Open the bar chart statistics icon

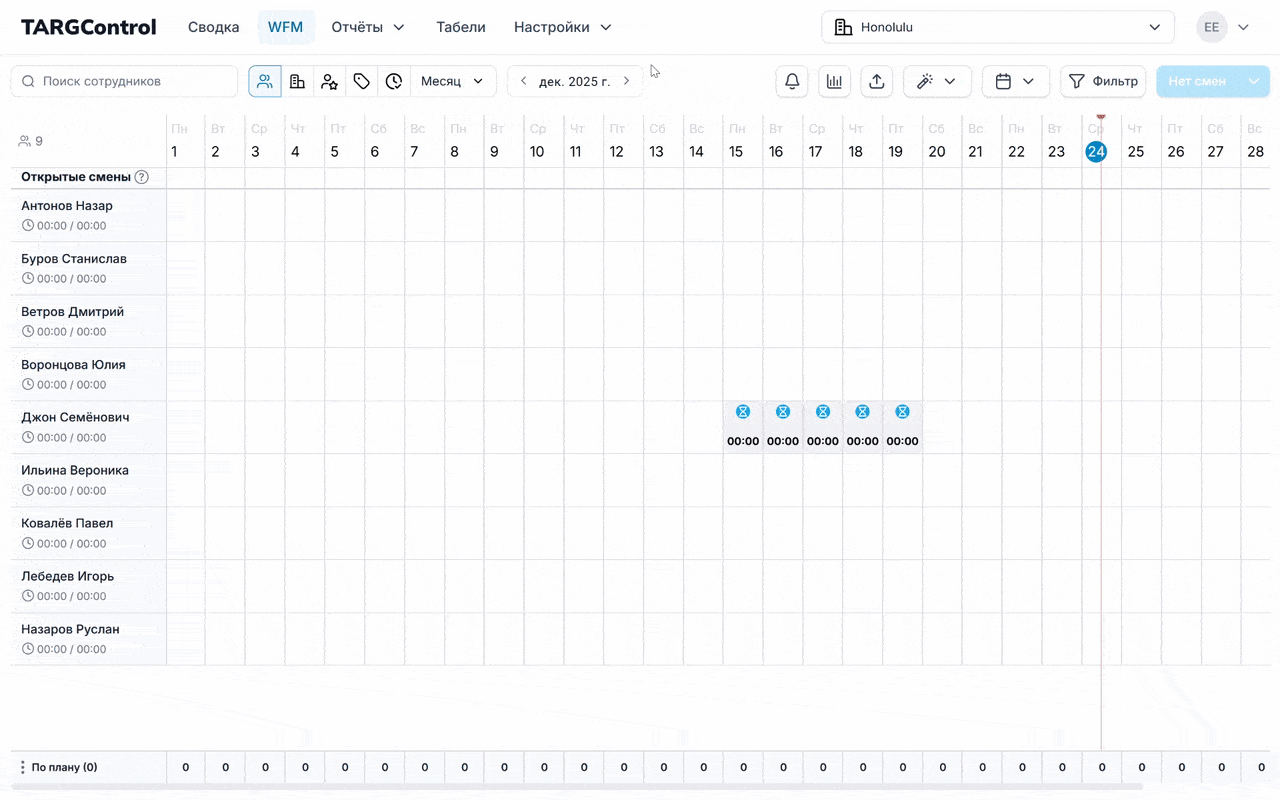point(834,81)
